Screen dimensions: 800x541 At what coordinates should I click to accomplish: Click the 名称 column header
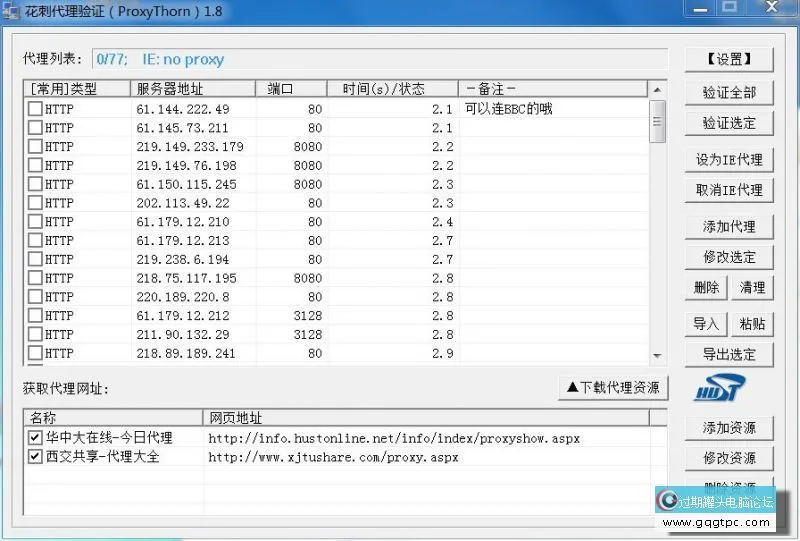click(113, 418)
